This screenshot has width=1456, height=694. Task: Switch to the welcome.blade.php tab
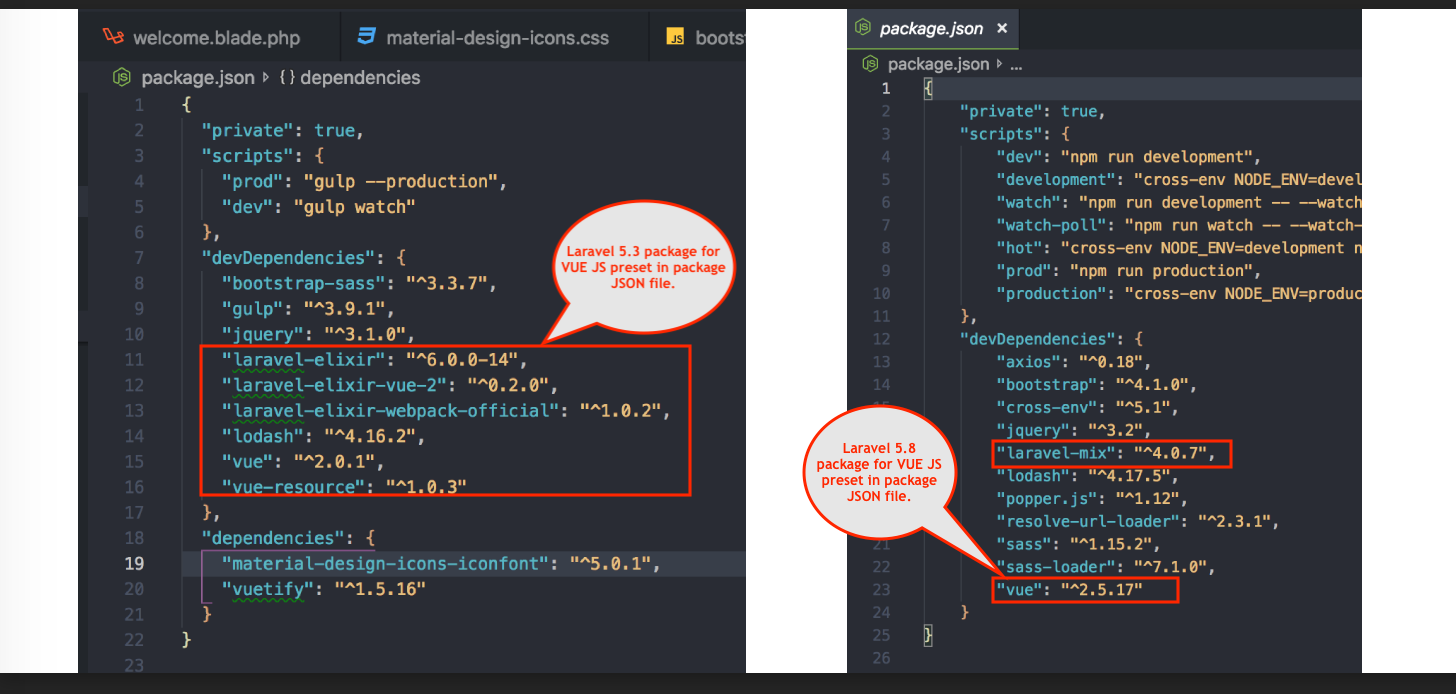point(215,38)
